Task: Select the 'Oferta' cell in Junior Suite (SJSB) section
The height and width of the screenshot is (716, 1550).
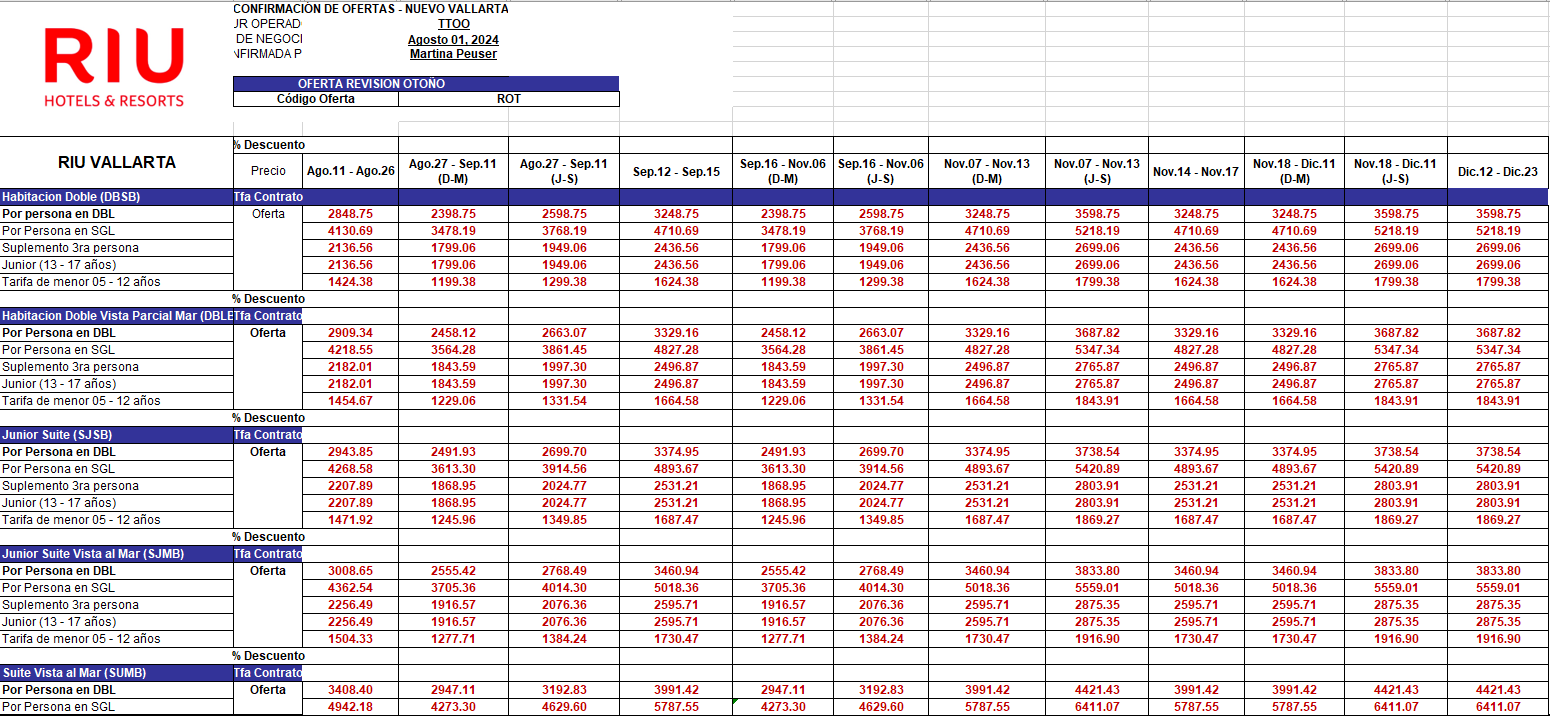Action: (x=268, y=452)
